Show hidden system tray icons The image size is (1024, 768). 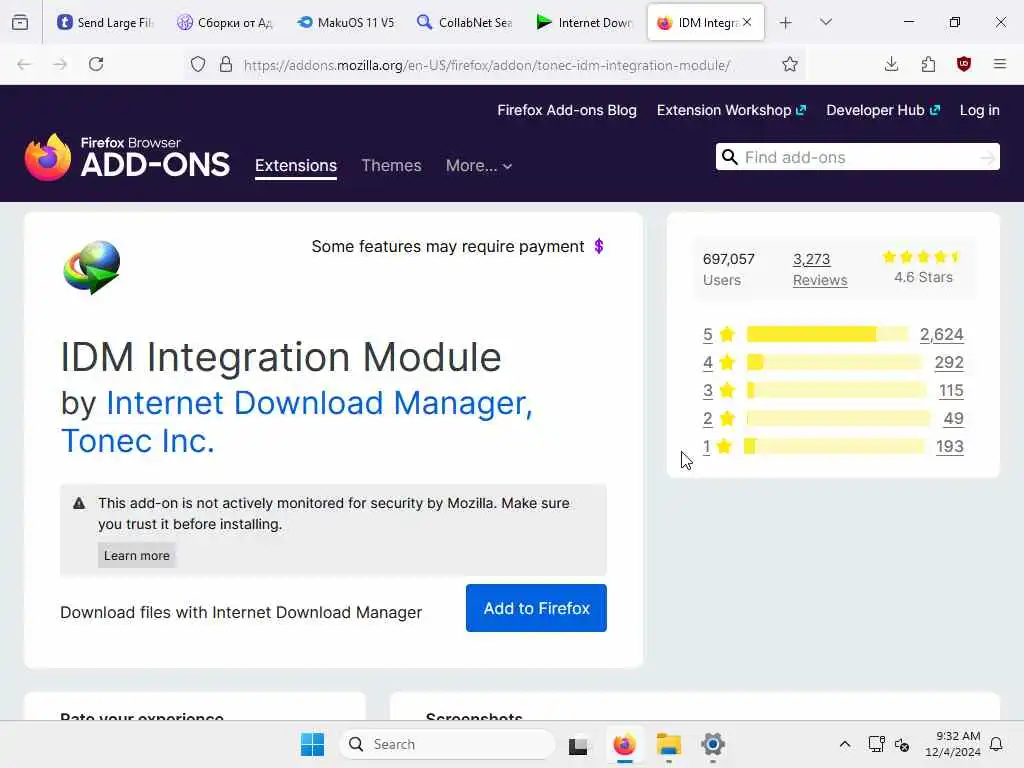(x=844, y=744)
